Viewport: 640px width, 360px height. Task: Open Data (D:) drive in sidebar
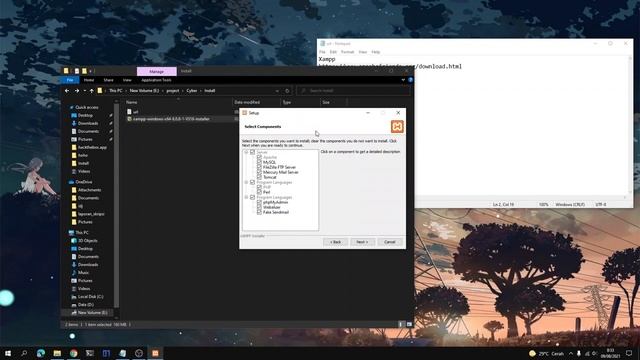tap(86, 304)
